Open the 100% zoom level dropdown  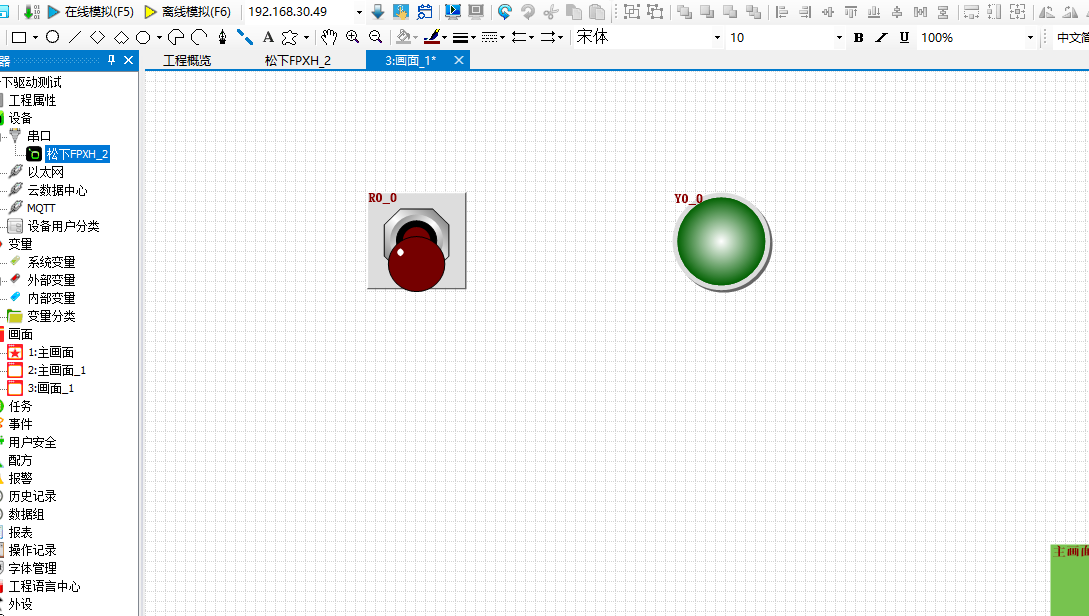click(1030, 38)
